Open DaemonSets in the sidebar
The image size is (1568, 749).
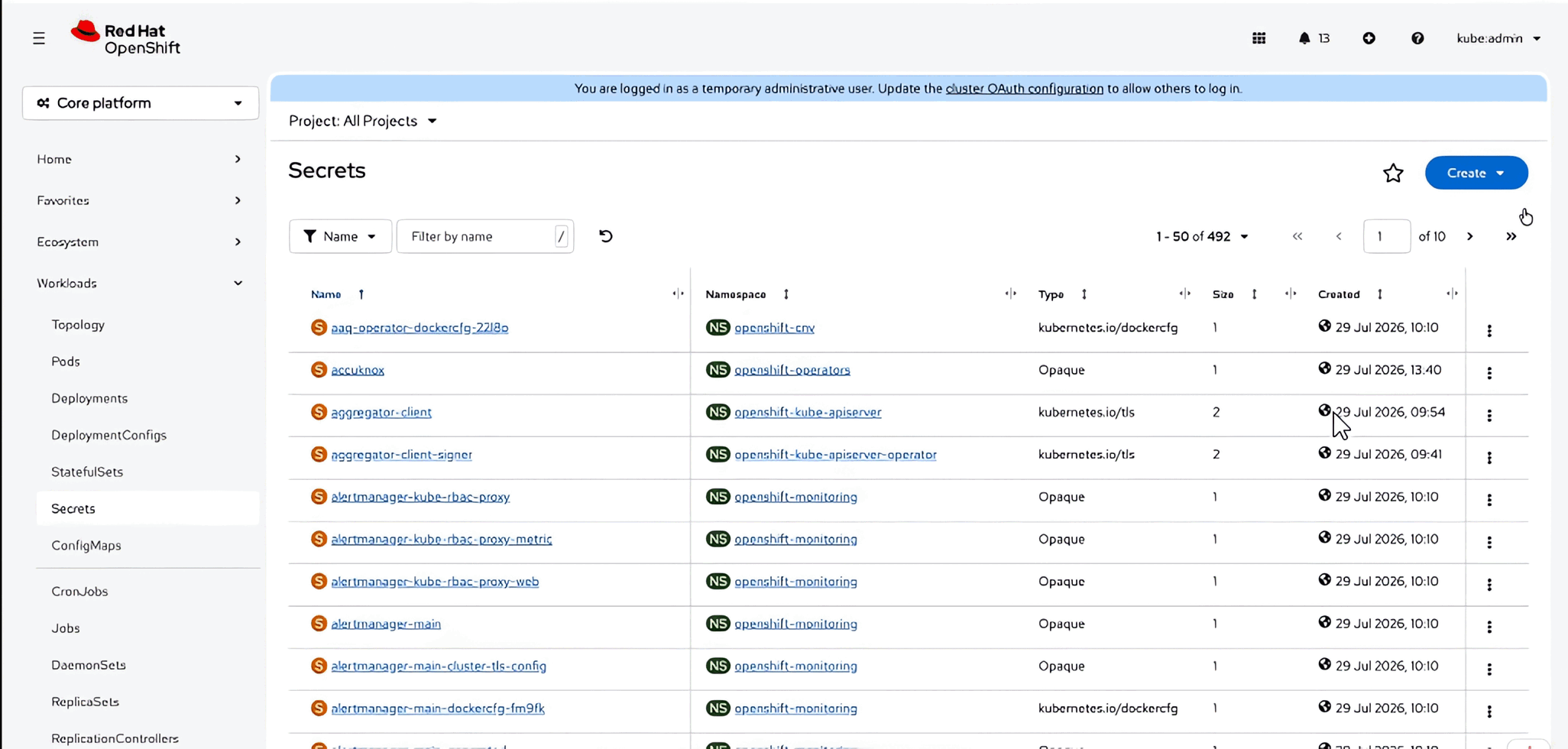[89, 665]
